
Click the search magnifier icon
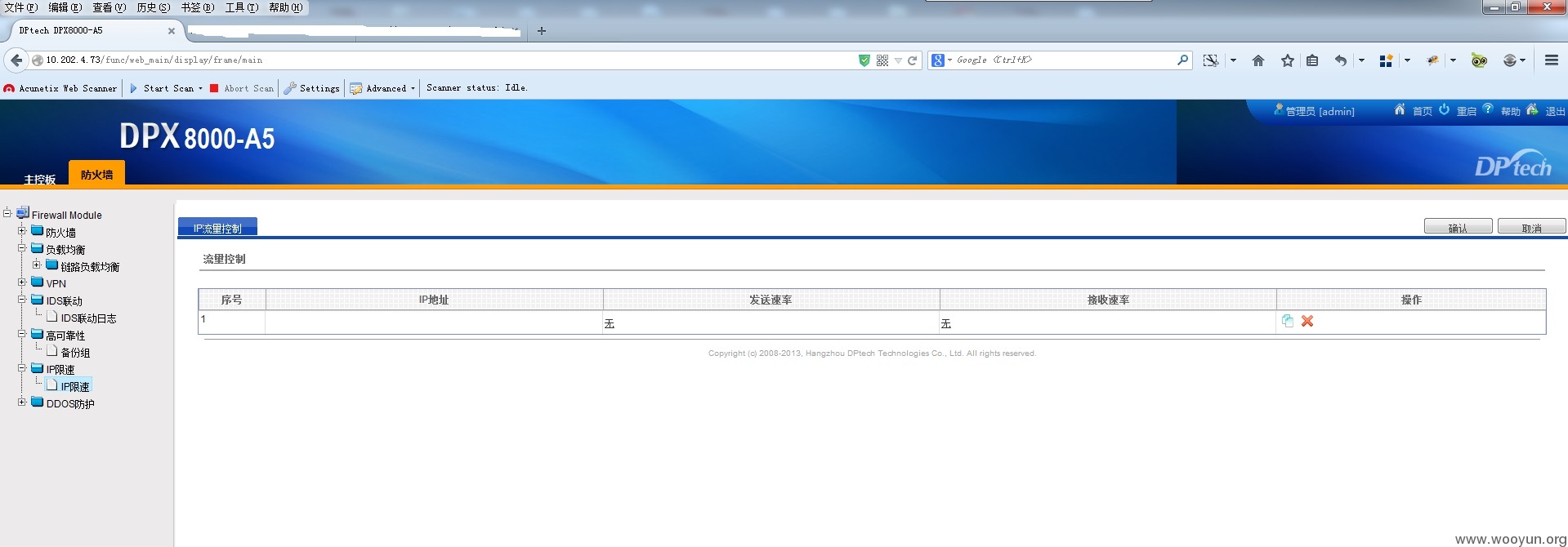click(1182, 60)
